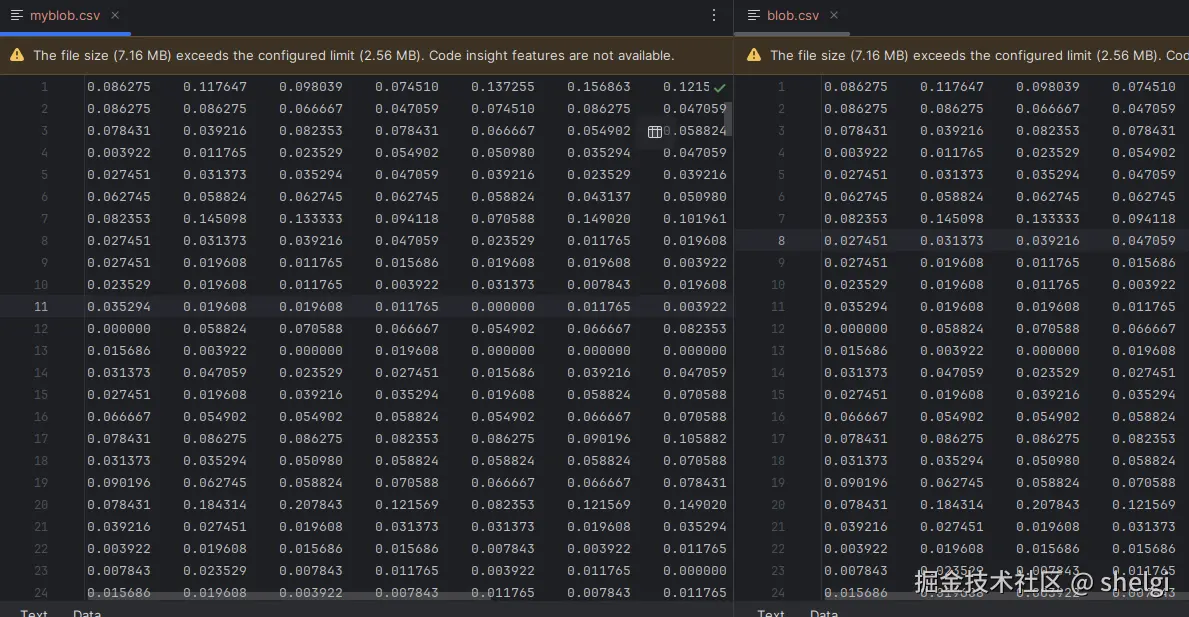
Task: Click value 0.090196 at start of blob.csv line 19
Action: (855, 483)
